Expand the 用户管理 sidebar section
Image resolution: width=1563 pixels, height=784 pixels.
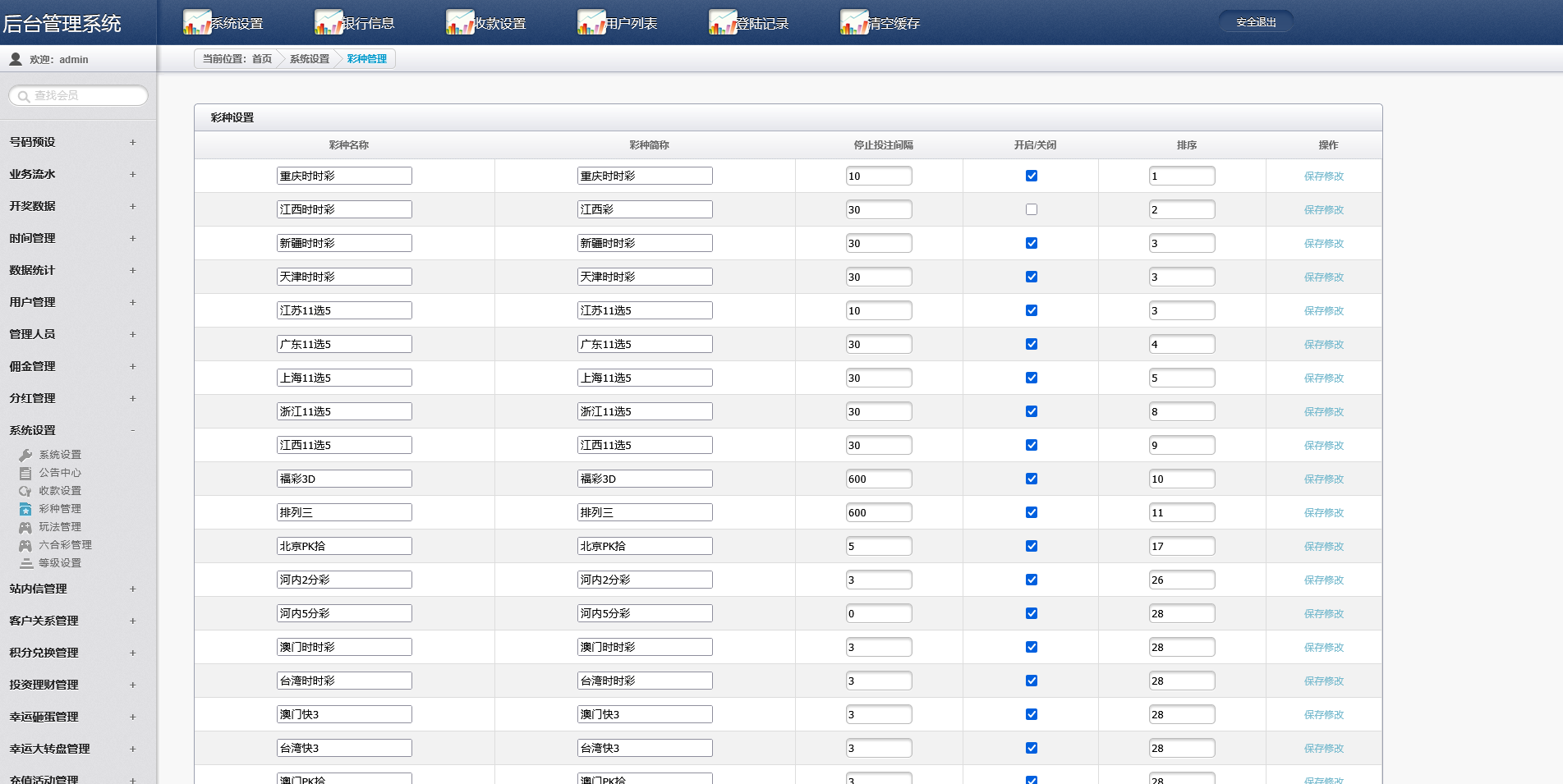coord(132,302)
